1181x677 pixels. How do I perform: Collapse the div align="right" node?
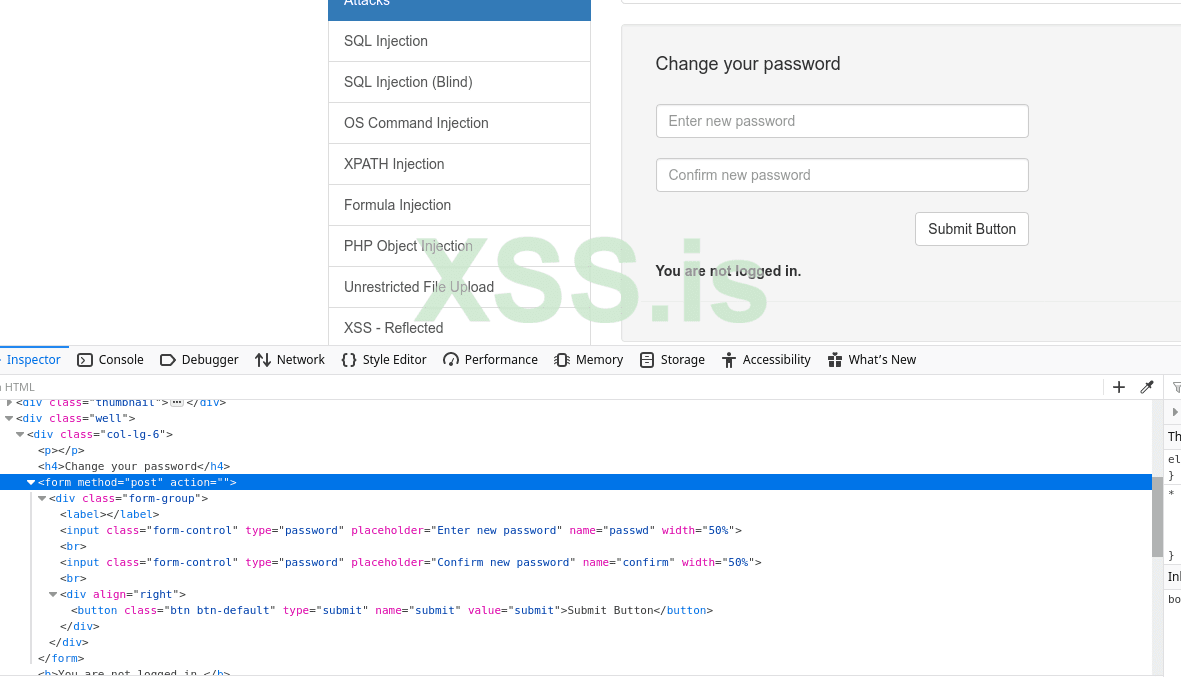click(x=53, y=594)
